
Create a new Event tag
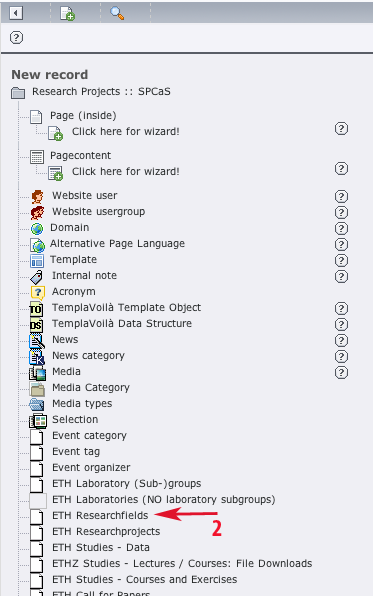tap(76, 452)
